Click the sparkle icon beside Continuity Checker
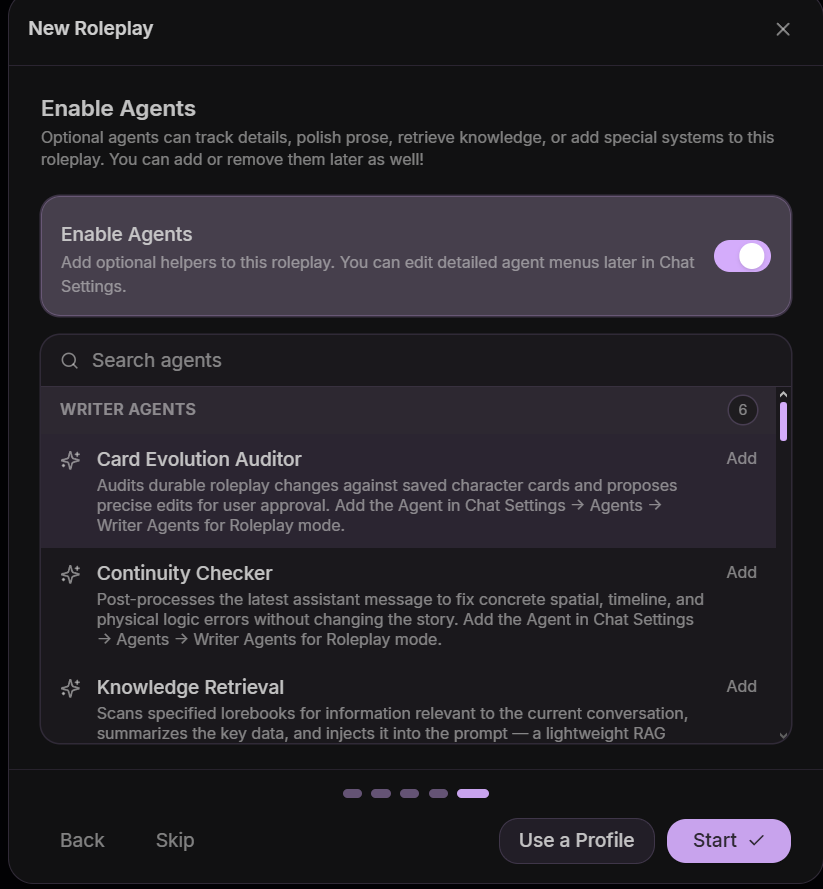 coord(70,574)
